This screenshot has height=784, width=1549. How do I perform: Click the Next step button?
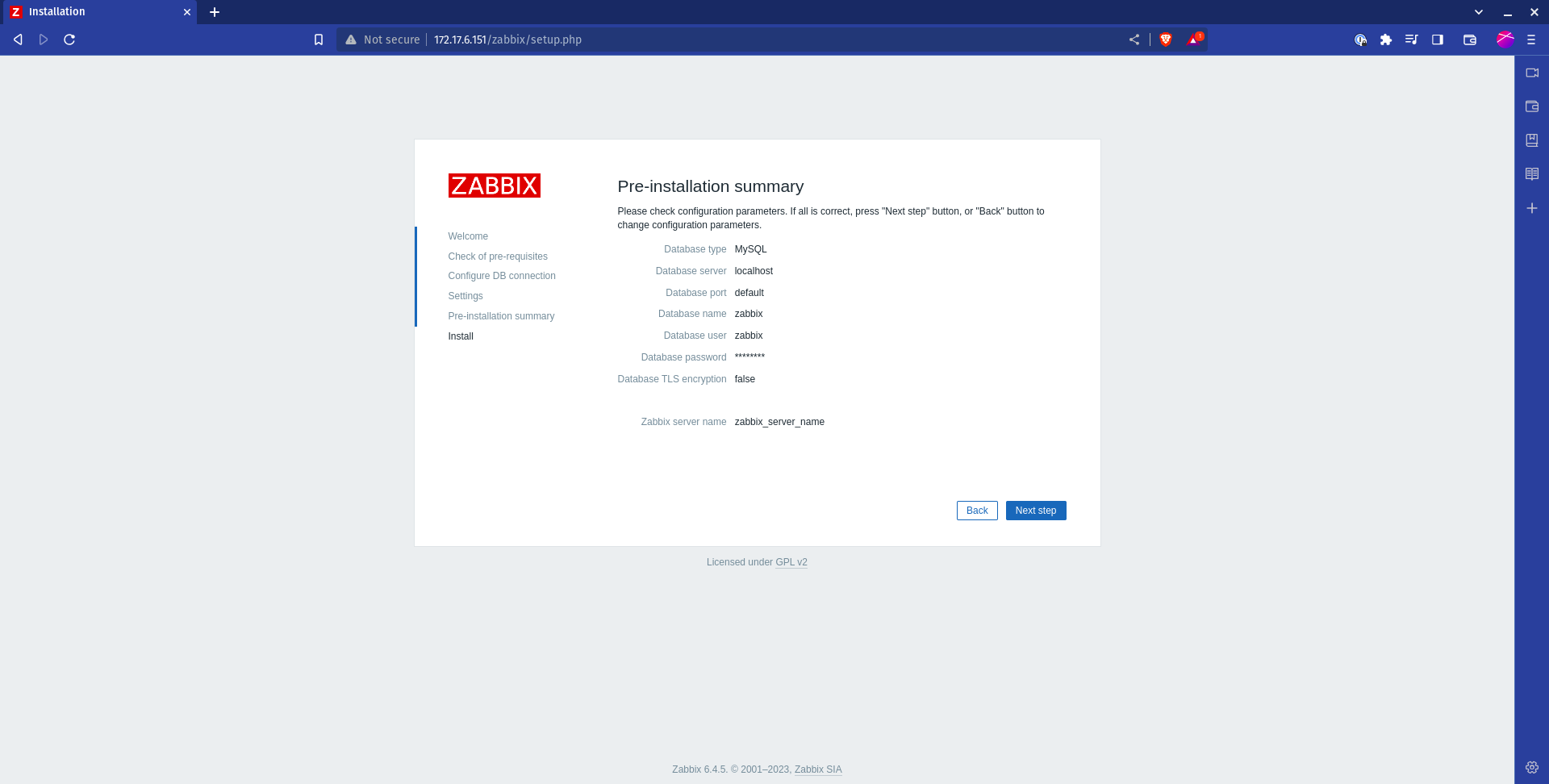pos(1035,511)
